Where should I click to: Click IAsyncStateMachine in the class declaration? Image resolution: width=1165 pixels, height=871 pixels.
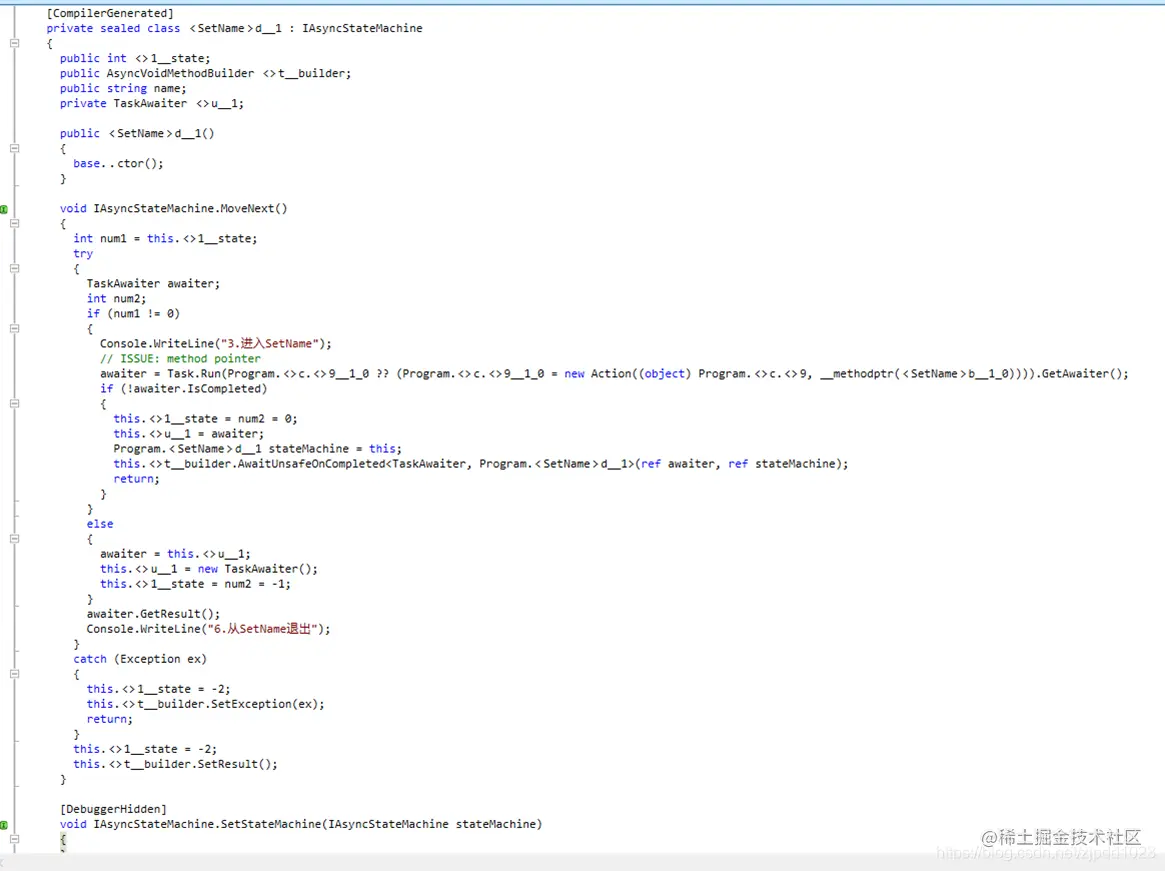pyautogui.click(x=362, y=28)
